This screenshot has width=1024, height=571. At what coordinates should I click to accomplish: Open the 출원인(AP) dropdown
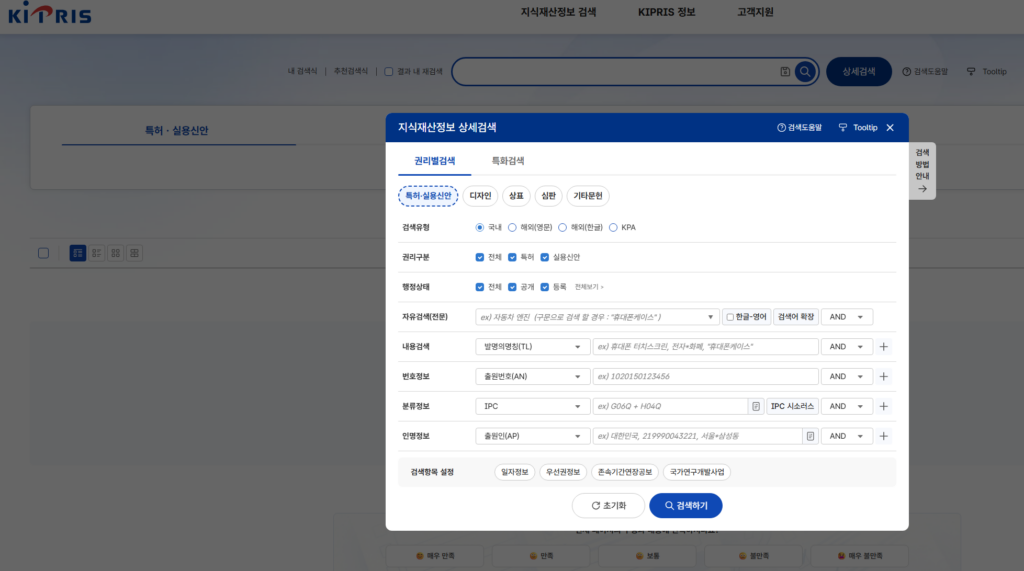pyautogui.click(x=532, y=436)
